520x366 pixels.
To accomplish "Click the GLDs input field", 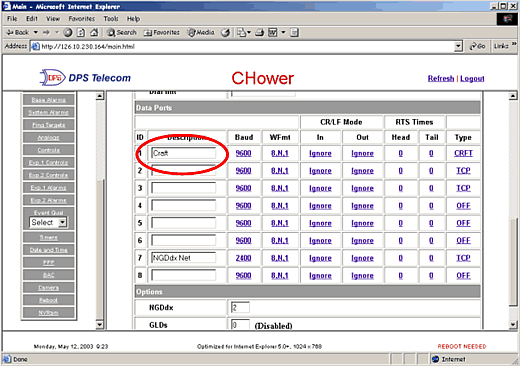I will click(x=240, y=325).
